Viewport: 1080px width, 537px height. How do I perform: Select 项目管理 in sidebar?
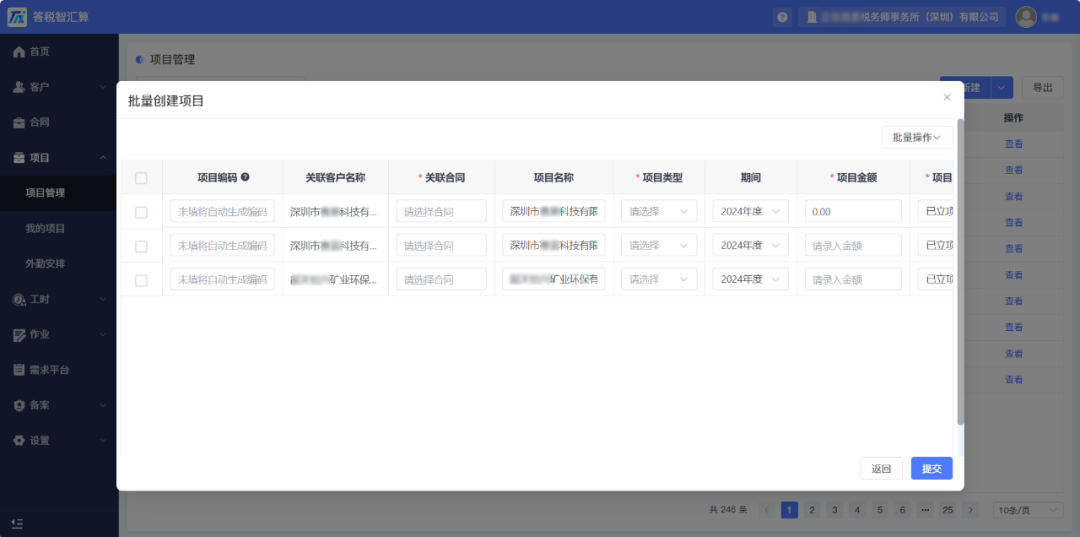pos(59,193)
